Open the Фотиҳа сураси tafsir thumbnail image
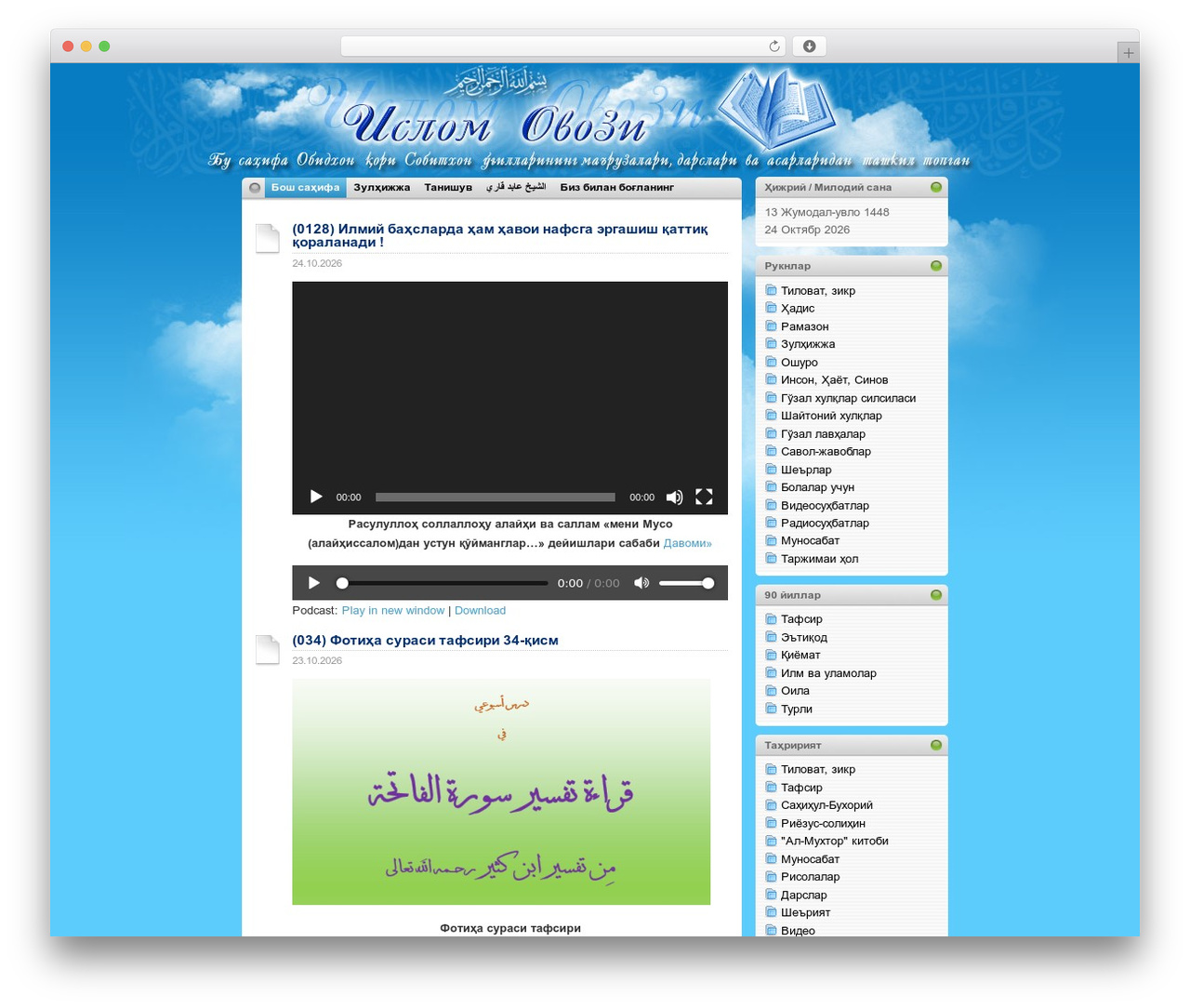This screenshot has width=1190, height=1008. pyautogui.click(x=501, y=791)
